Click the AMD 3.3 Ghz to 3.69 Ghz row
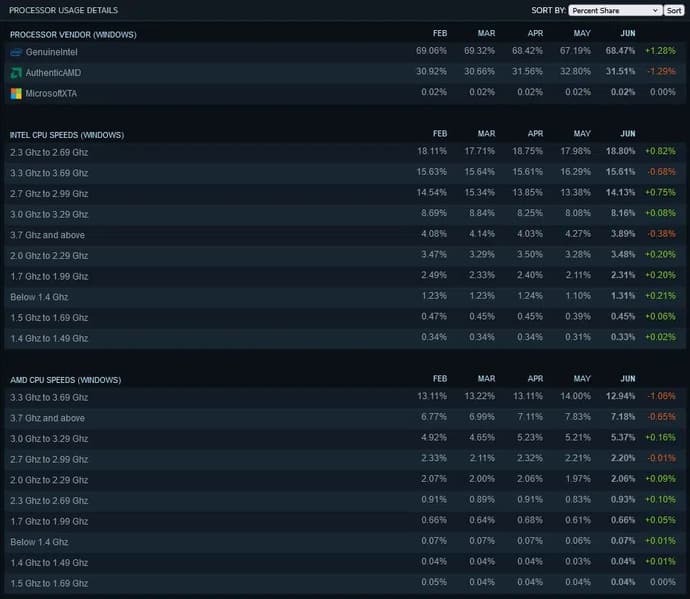 pos(49,398)
